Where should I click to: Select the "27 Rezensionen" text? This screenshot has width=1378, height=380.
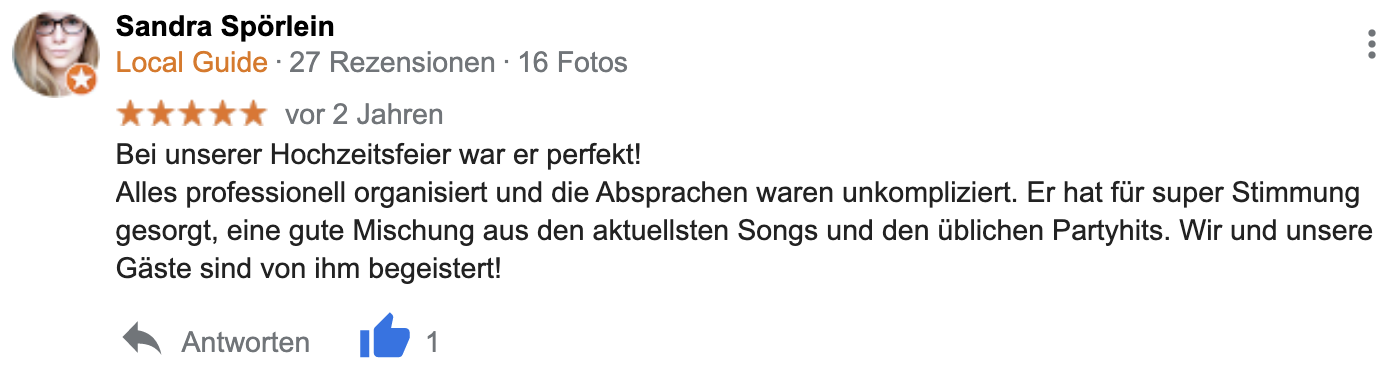click(392, 63)
